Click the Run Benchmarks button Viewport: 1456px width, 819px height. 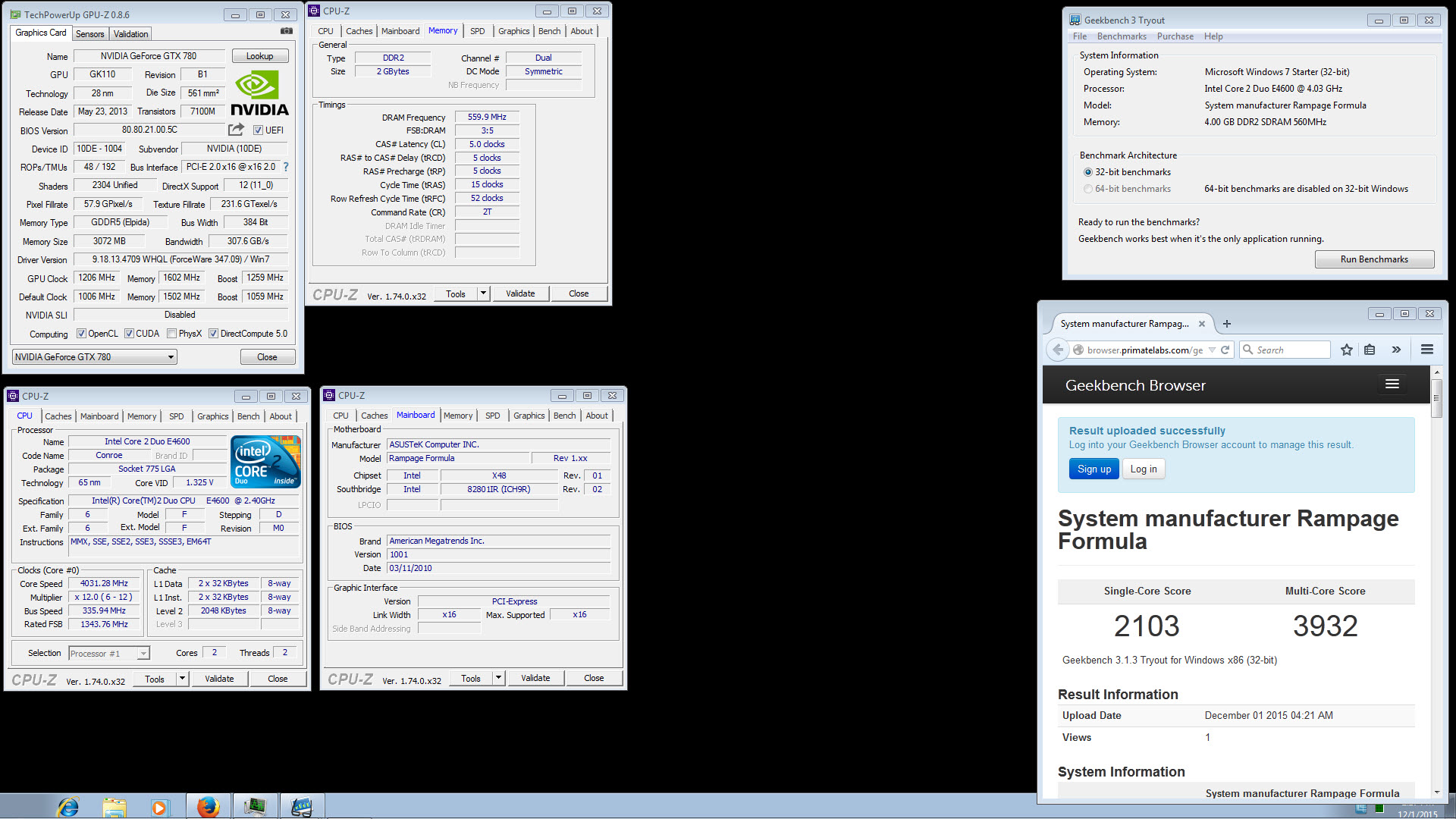click(x=1374, y=259)
